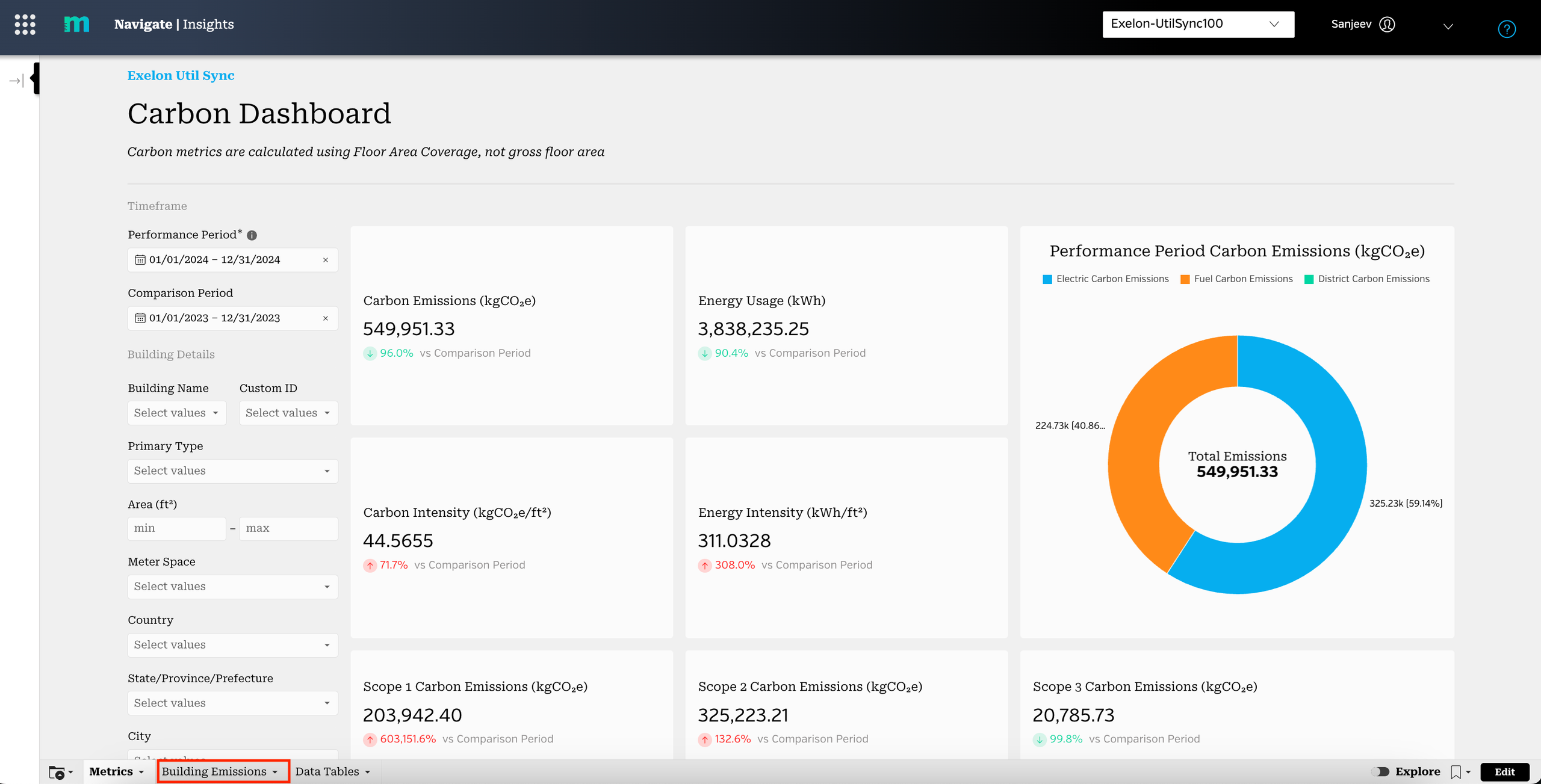Click the Carbon Emissions decrease arrow icon
Viewport: 1541px width, 784px height.
tap(370, 354)
